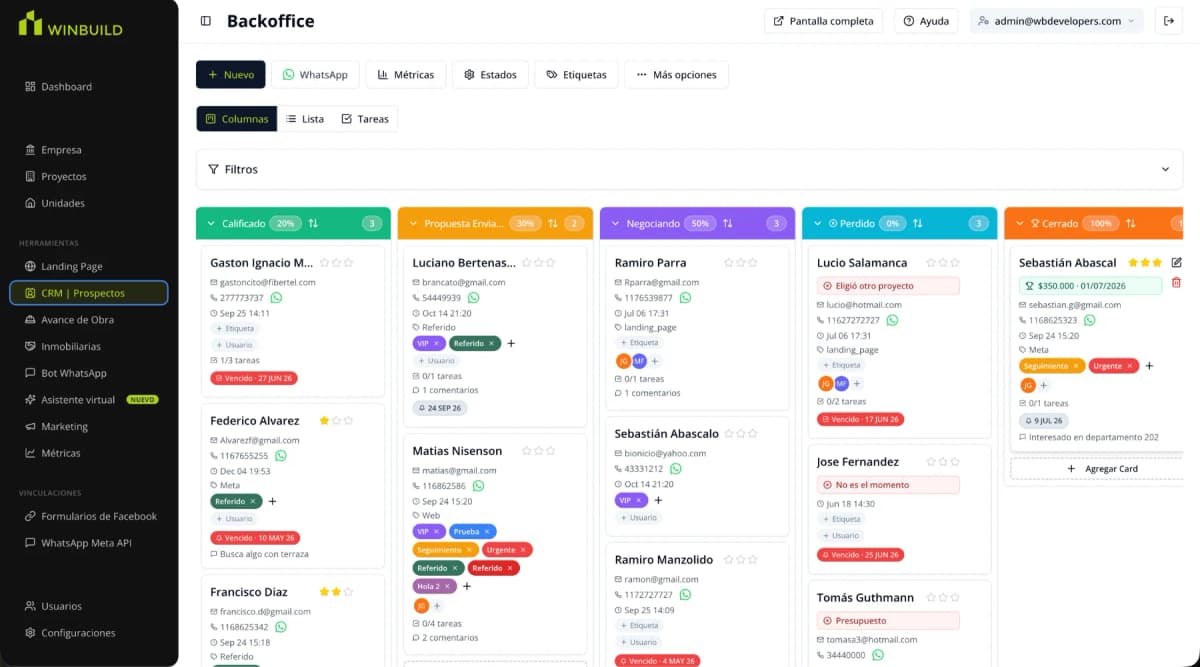Click the star rating on Tomás Guthmann card

pos(943,598)
